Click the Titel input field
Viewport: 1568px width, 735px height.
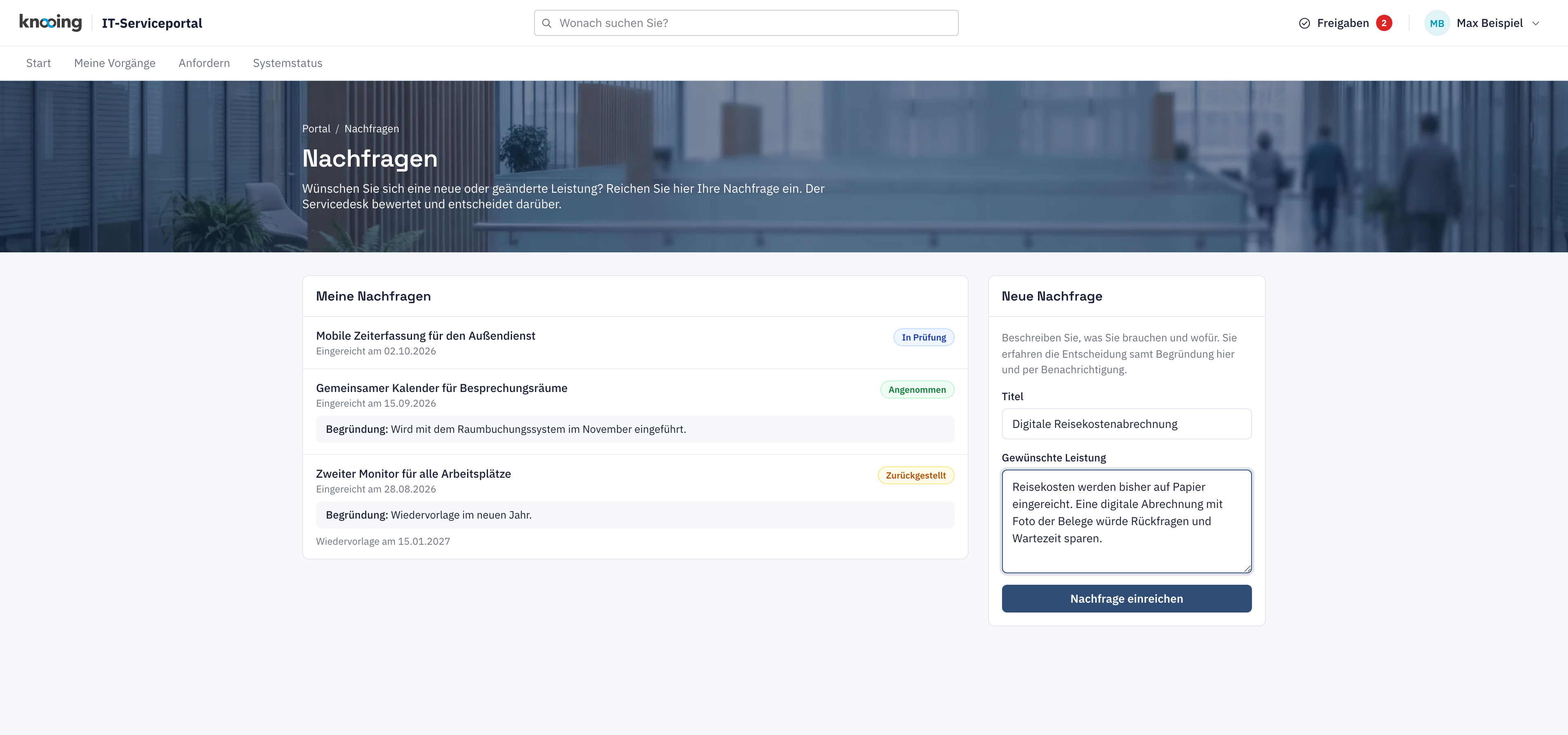click(x=1127, y=424)
